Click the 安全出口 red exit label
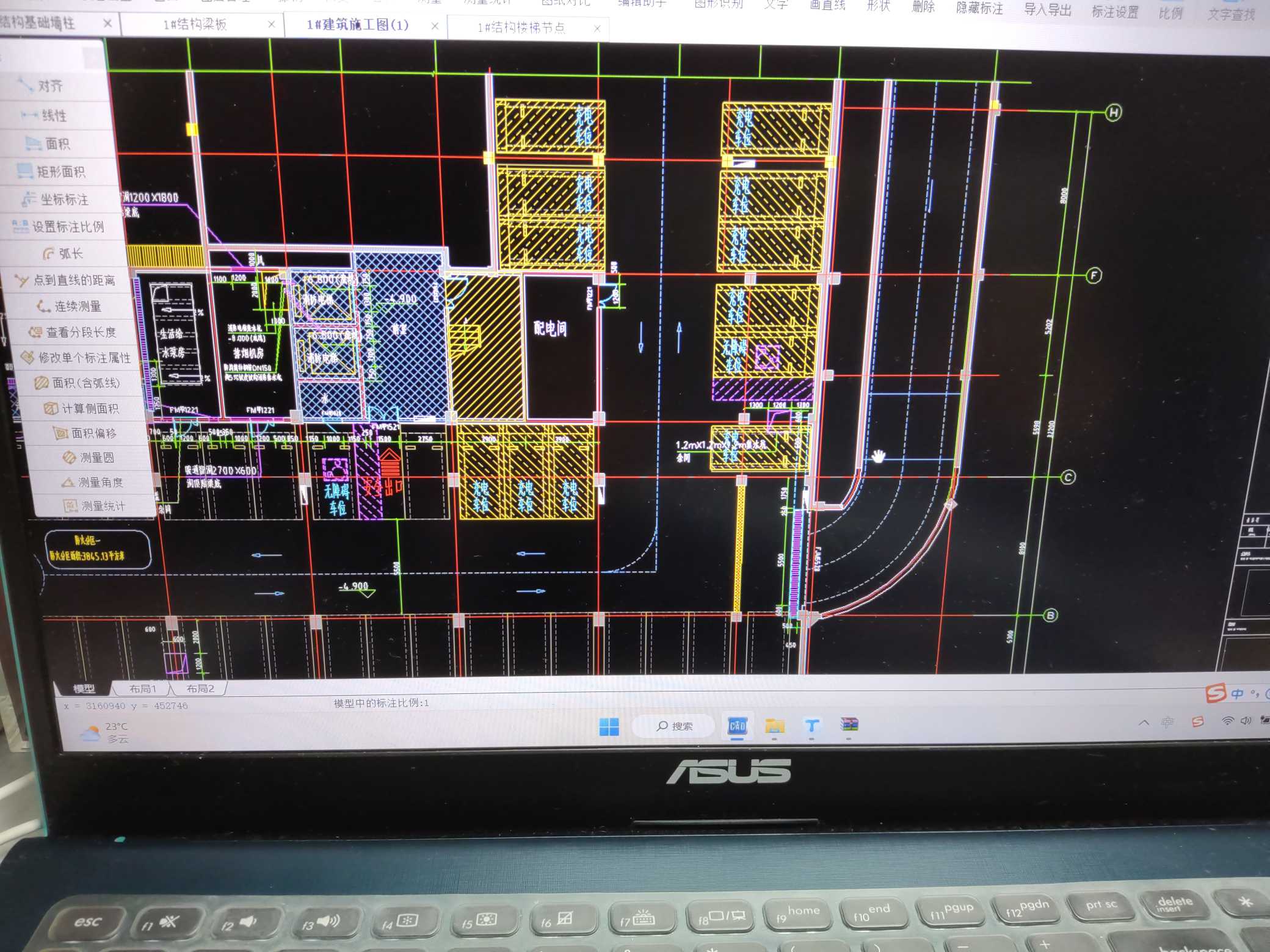 (x=382, y=487)
